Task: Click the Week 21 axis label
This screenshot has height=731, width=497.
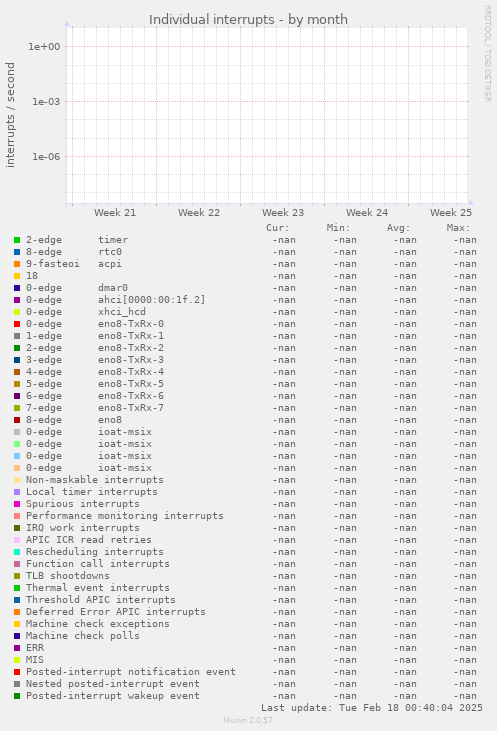Action: pyautogui.click(x=115, y=213)
